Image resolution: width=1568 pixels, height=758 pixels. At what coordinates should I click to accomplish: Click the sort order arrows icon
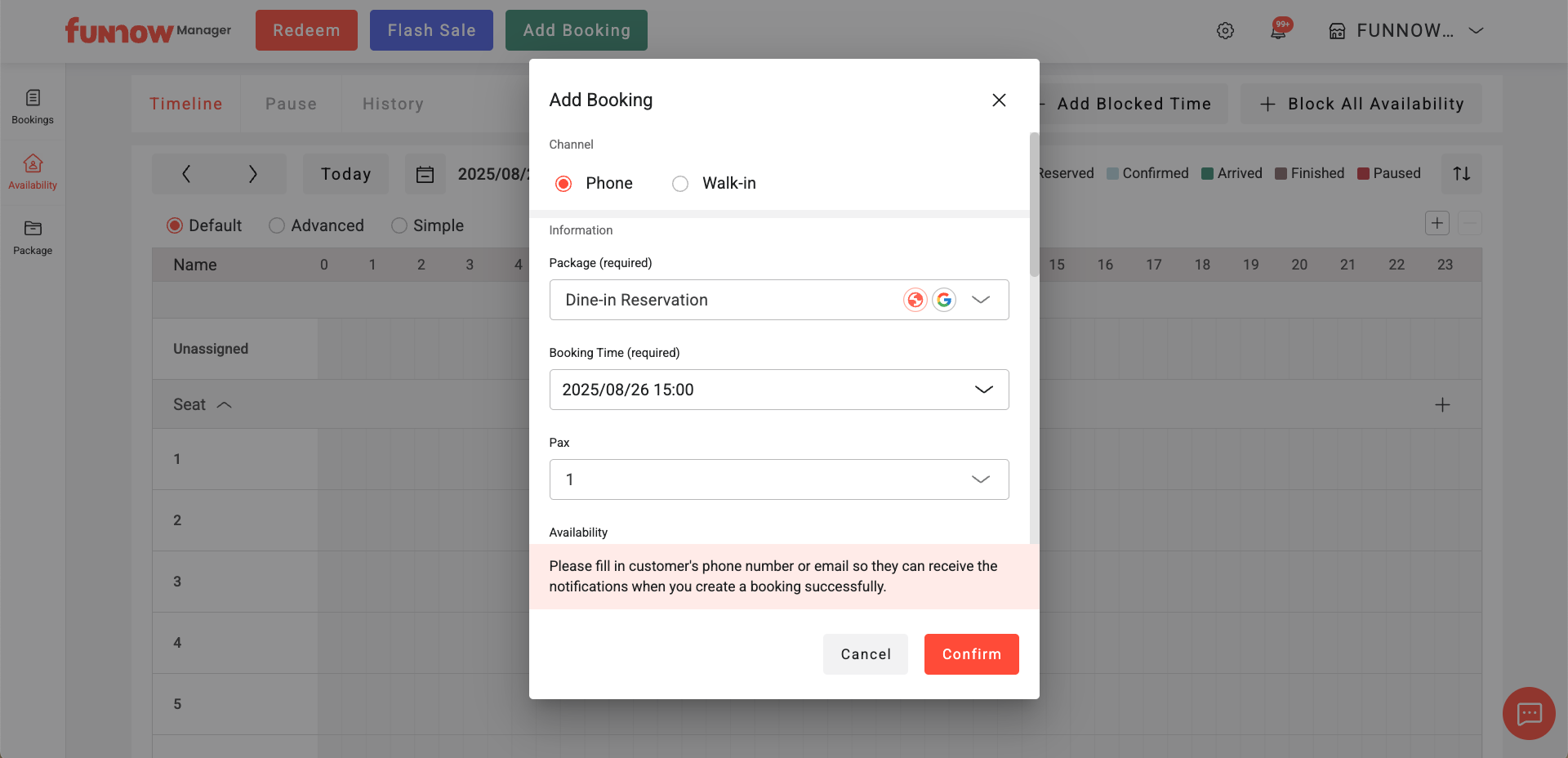click(1461, 174)
